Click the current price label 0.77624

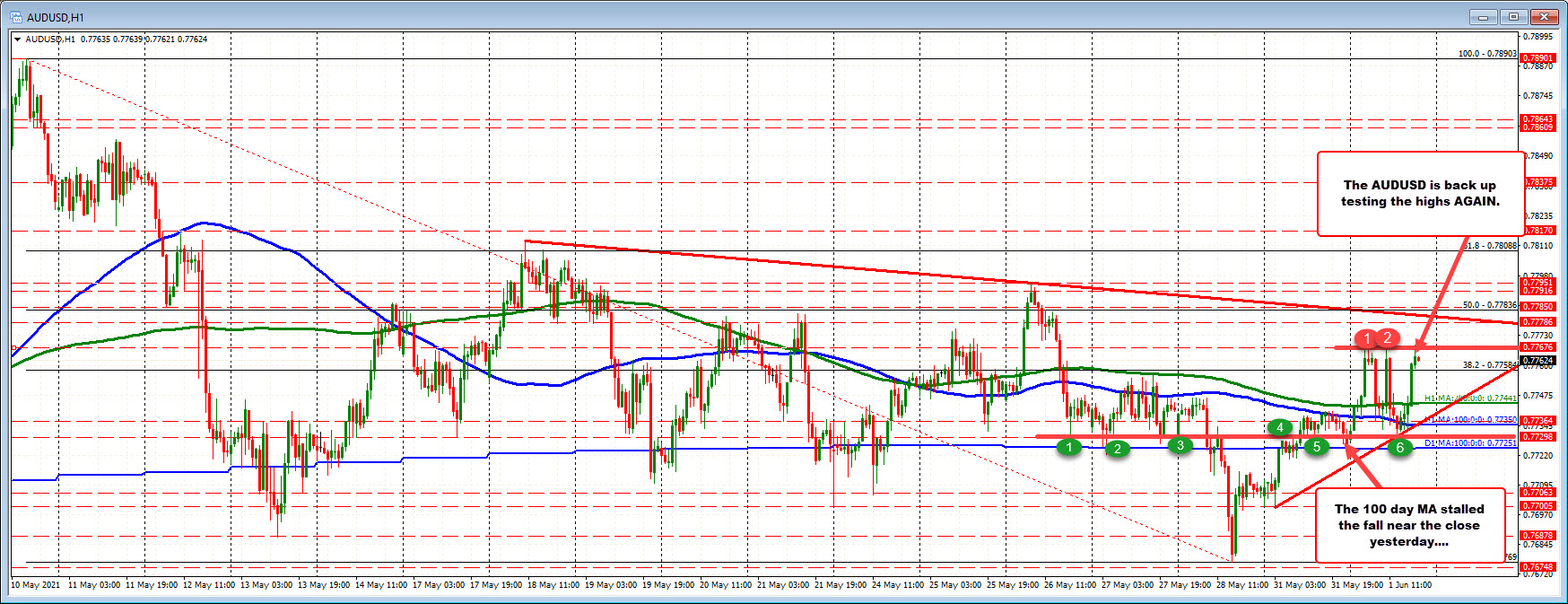point(1538,360)
